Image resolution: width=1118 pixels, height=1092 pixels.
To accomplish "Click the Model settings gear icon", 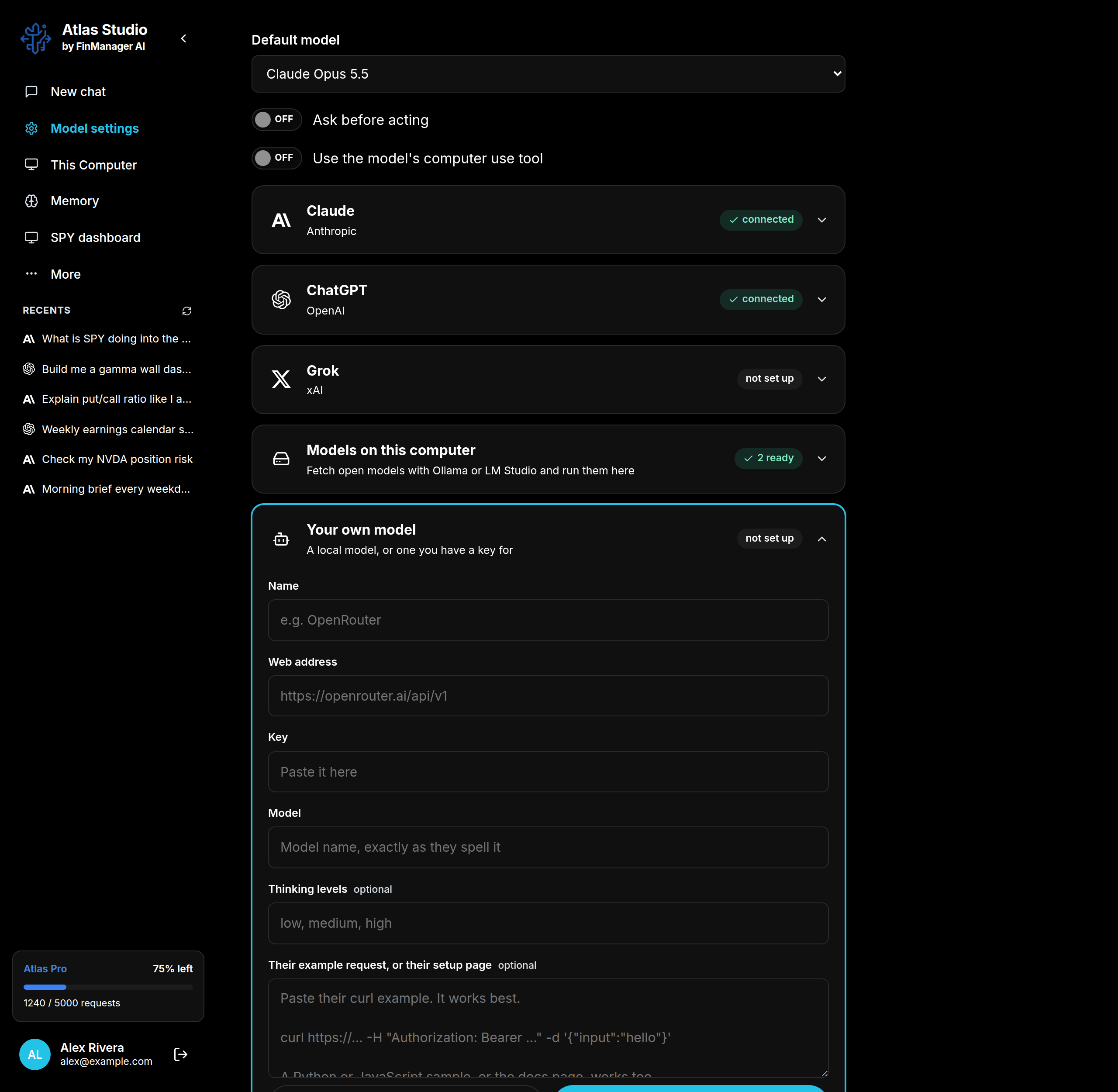I will (x=31, y=128).
